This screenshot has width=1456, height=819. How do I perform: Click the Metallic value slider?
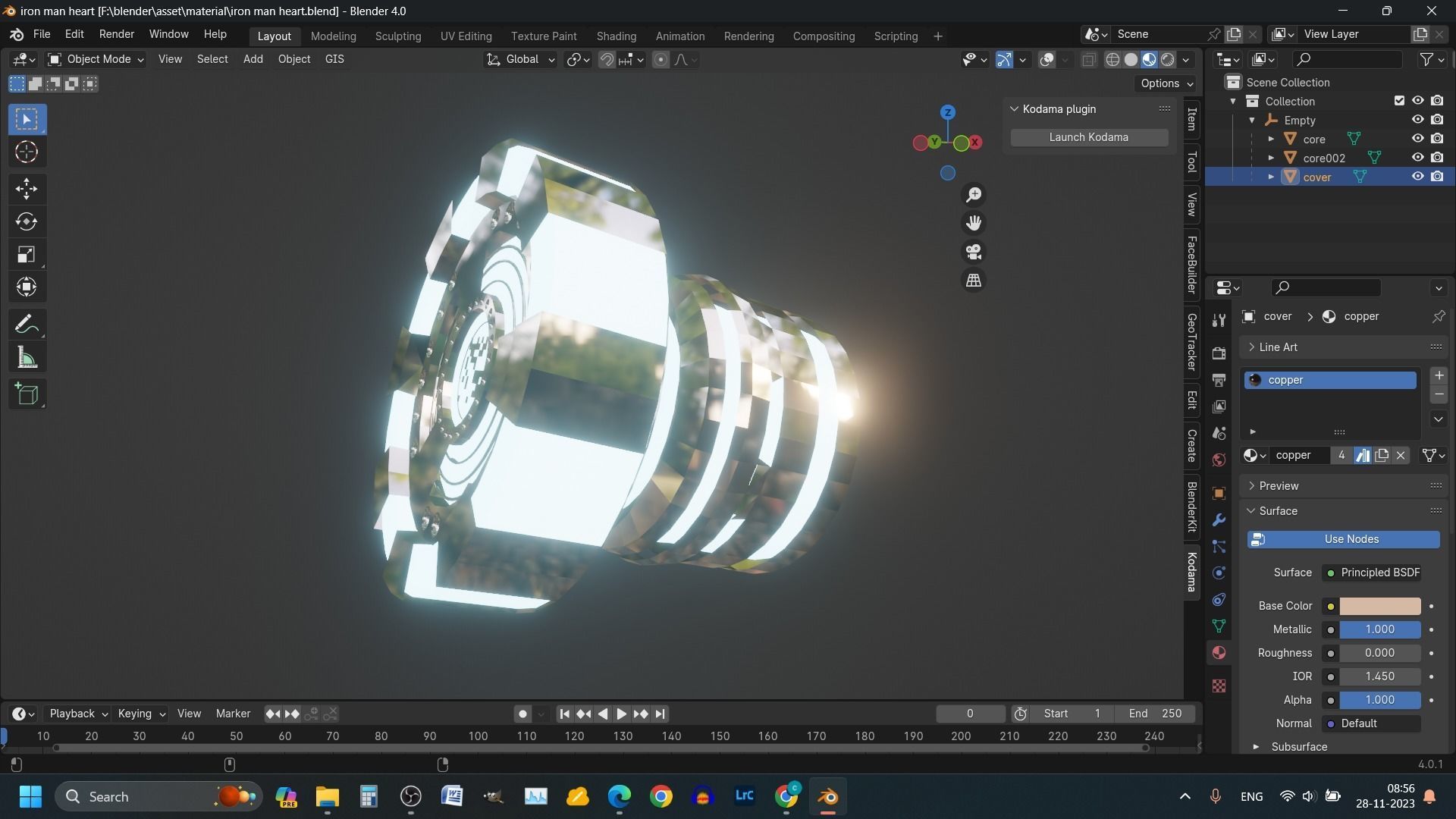coord(1379,629)
